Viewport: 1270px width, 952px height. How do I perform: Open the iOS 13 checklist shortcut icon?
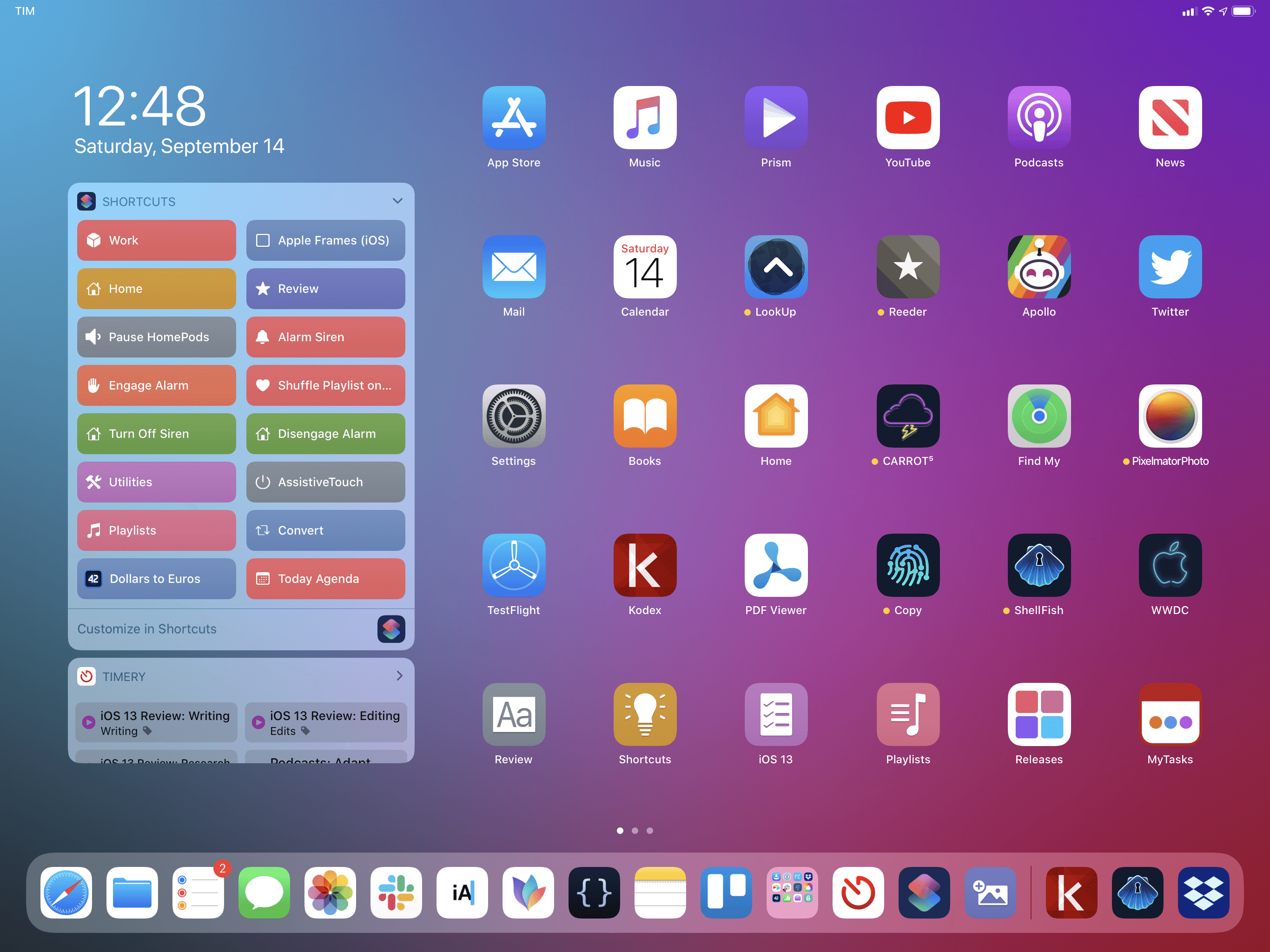[776, 715]
